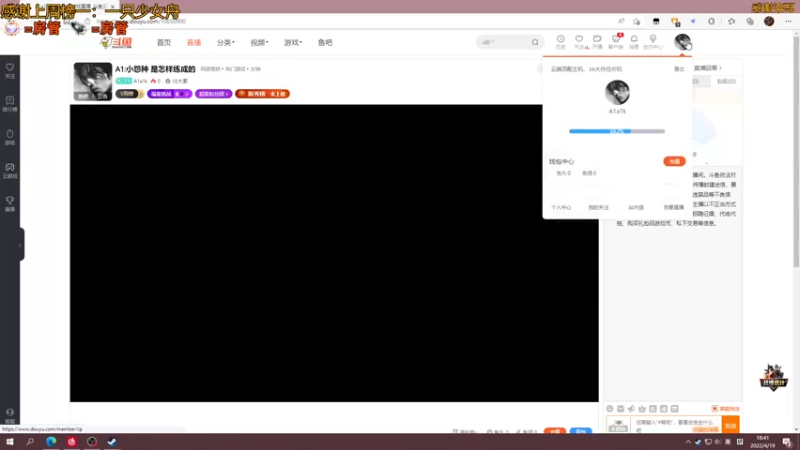Open the client download icon with badge
Image resolution: width=800 pixels, height=450 pixels.
click(x=616, y=42)
